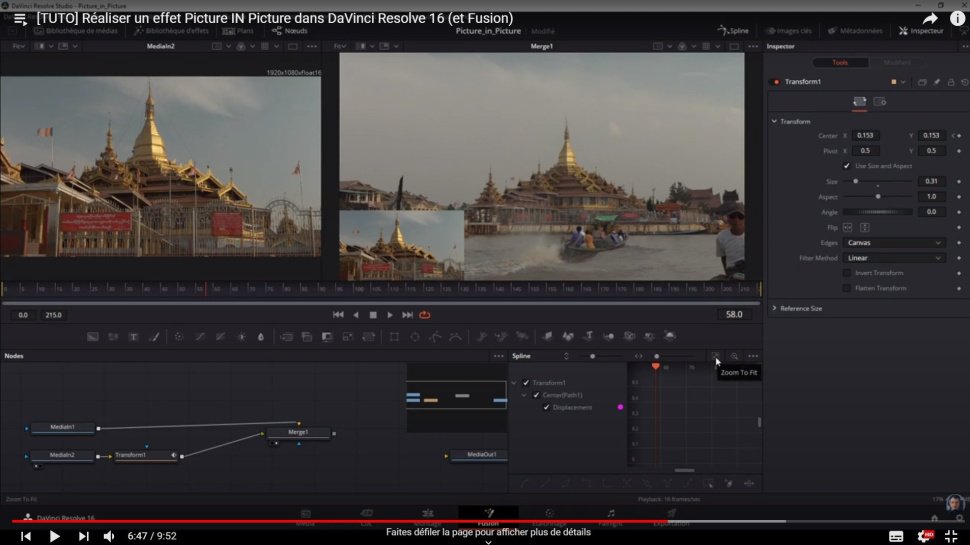
Task: Open the Spline panel options dots
Action: [x=753, y=356]
